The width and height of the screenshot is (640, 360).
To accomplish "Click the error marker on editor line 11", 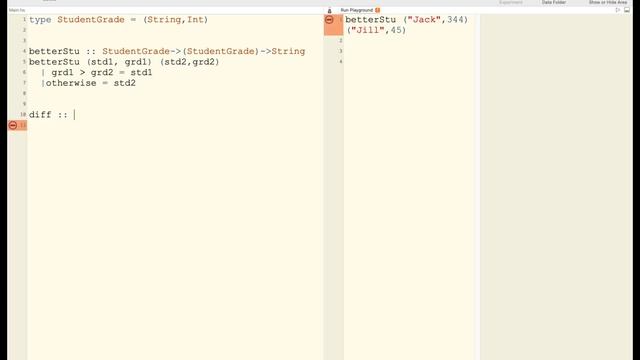I will click(x=13, y=125).
